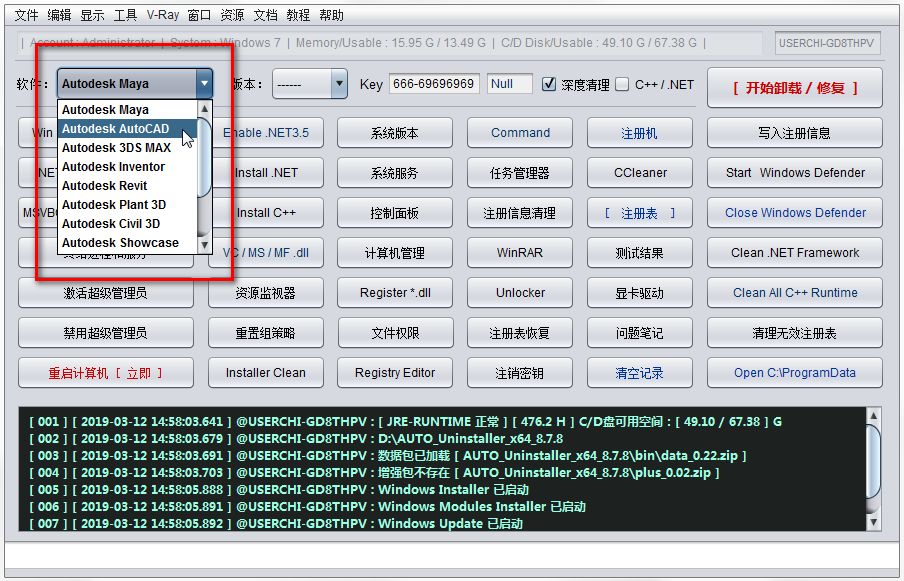Click 禁用超级管理员 button

pyautogui.click(x=106, y=333)
